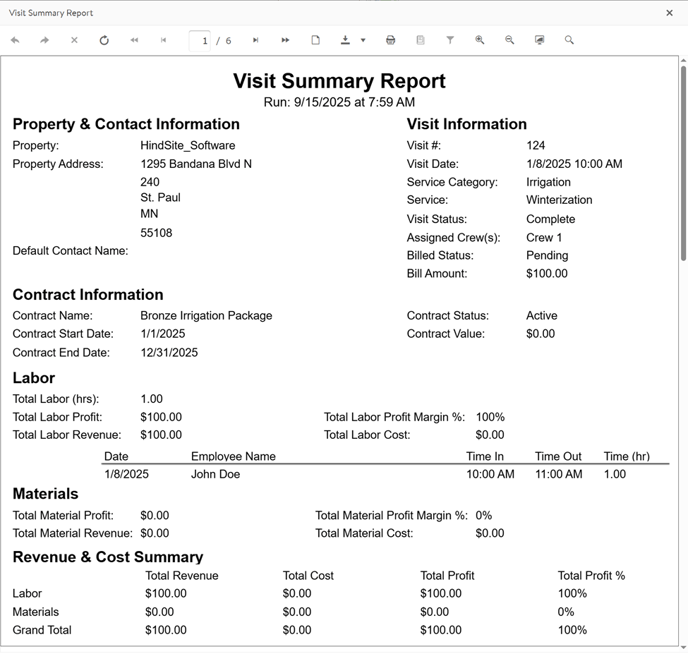Refresh the report with reload icon
The image size is (688, 661).
[x=104, y=41]
